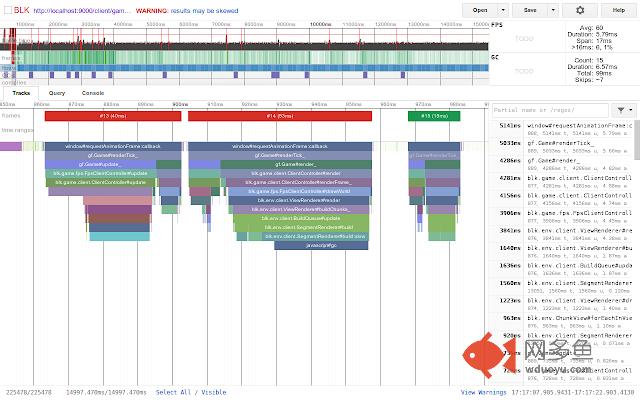Switch to the Tracks tab
The height and width of the screenshot is (400, 640).
pyautogui.click(x=21, y=93)
